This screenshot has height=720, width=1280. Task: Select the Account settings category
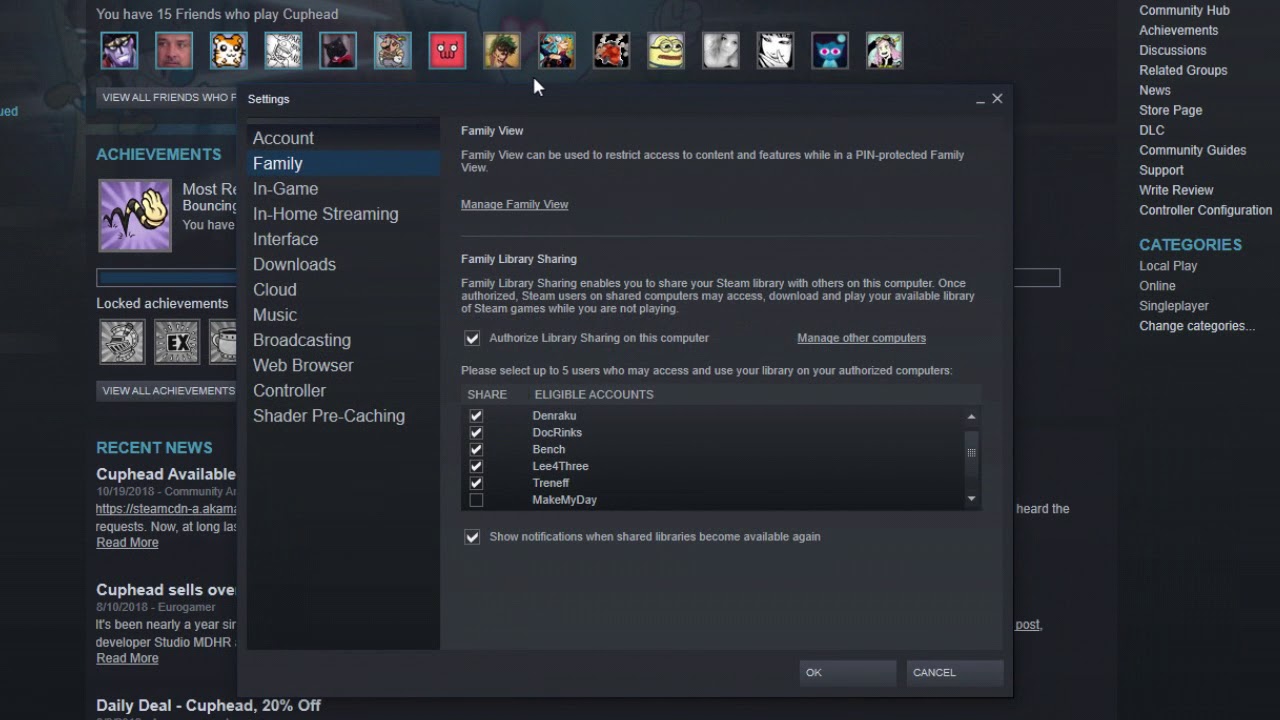click(x=343, y=138)
